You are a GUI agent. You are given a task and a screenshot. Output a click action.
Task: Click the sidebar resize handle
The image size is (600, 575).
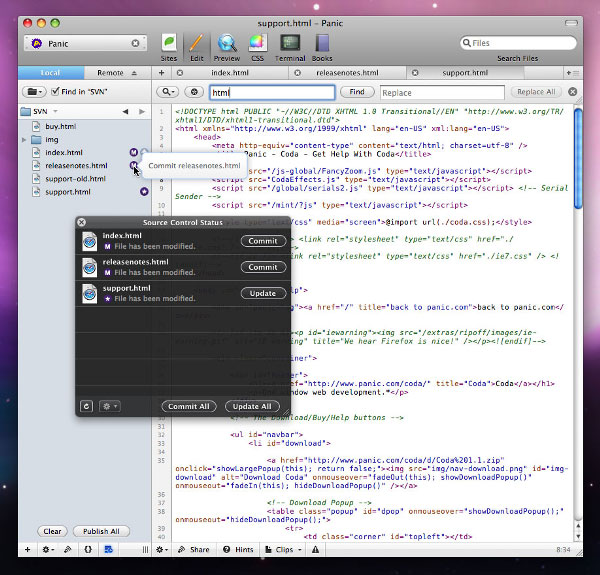pos(145,550)
